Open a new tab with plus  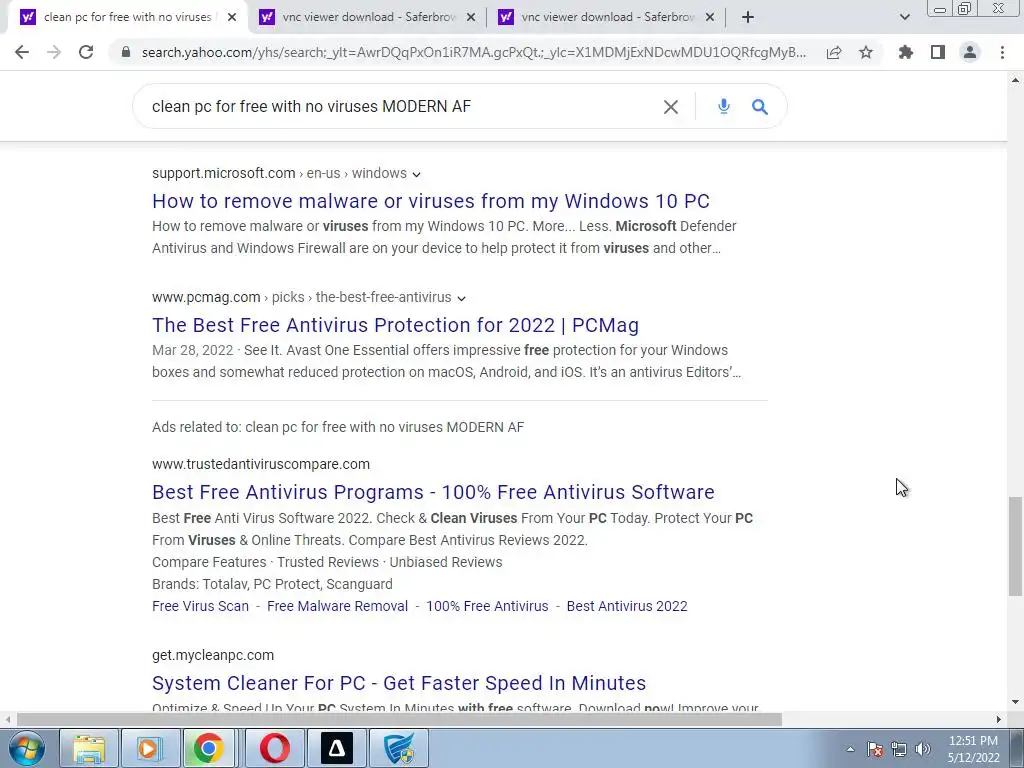click(x=748, y=17)
